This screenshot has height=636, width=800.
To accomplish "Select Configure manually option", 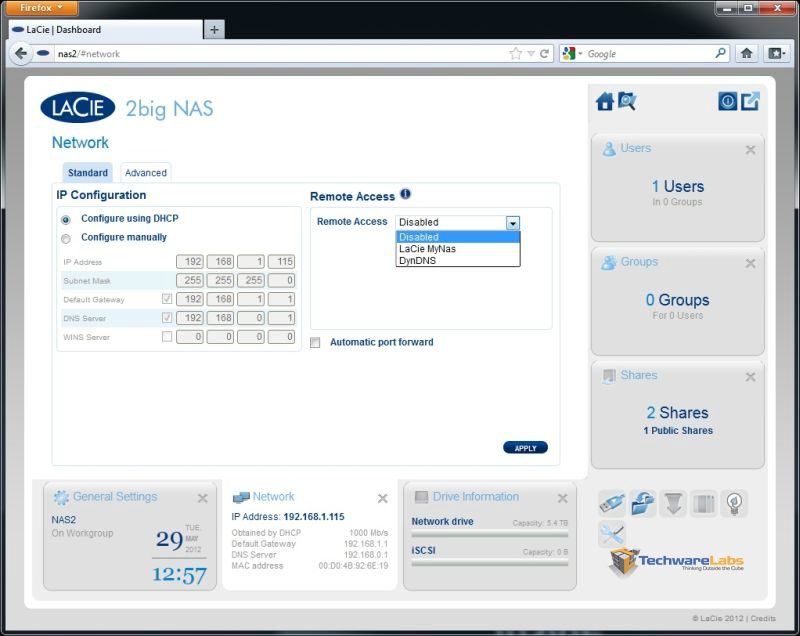I will coord(66,239).
